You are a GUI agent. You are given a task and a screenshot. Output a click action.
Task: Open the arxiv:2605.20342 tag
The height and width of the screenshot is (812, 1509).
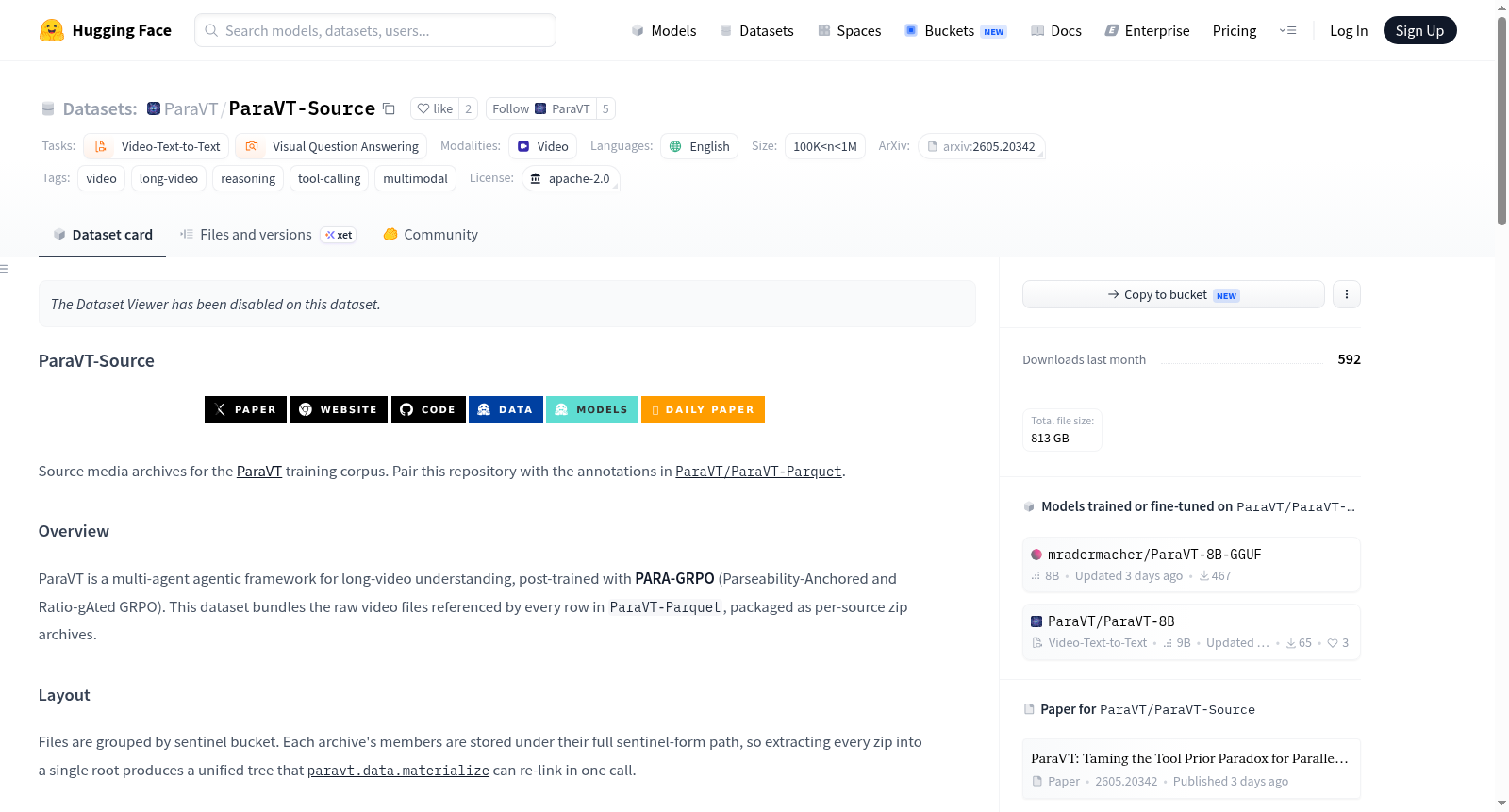pyautogui.click(x=981, y=146)
